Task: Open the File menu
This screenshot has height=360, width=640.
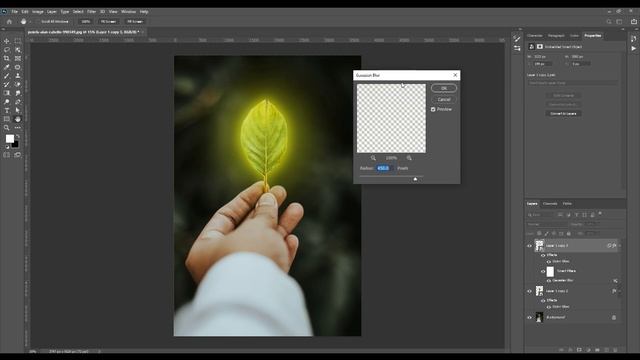Action: 15,12
